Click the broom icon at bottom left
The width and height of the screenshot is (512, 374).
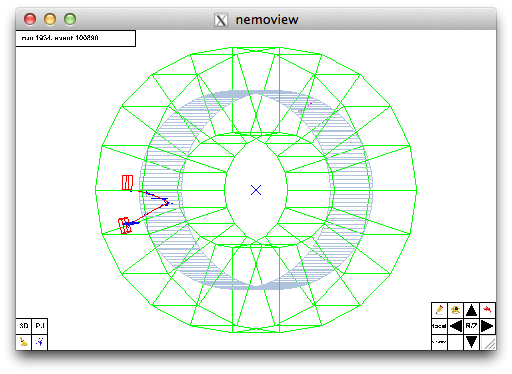coord(24,342)
